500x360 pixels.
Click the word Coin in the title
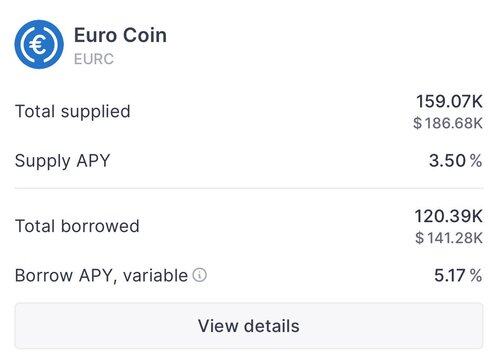tap(145, 35)
